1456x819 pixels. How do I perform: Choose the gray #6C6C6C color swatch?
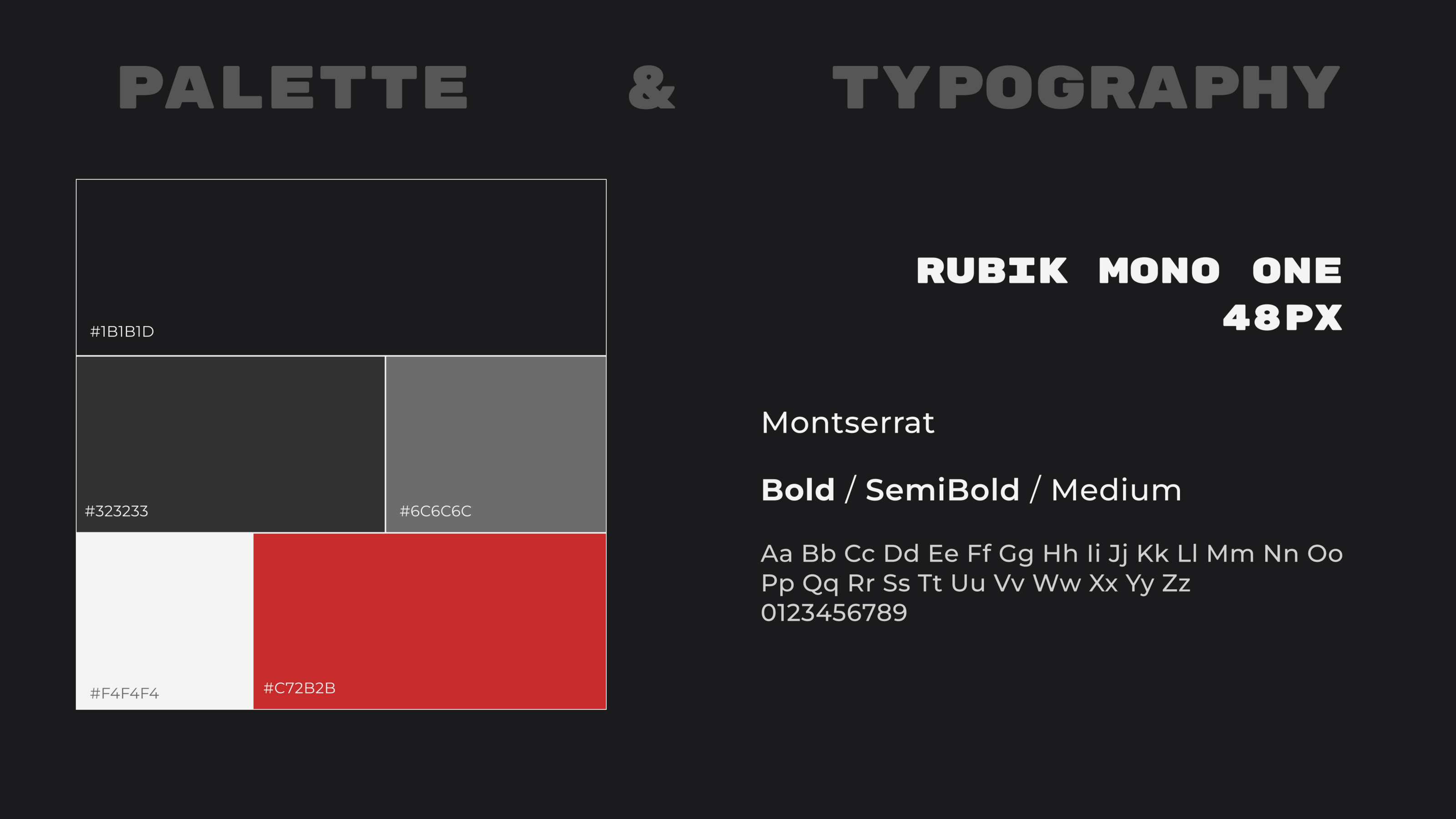(x=495, y=435)
